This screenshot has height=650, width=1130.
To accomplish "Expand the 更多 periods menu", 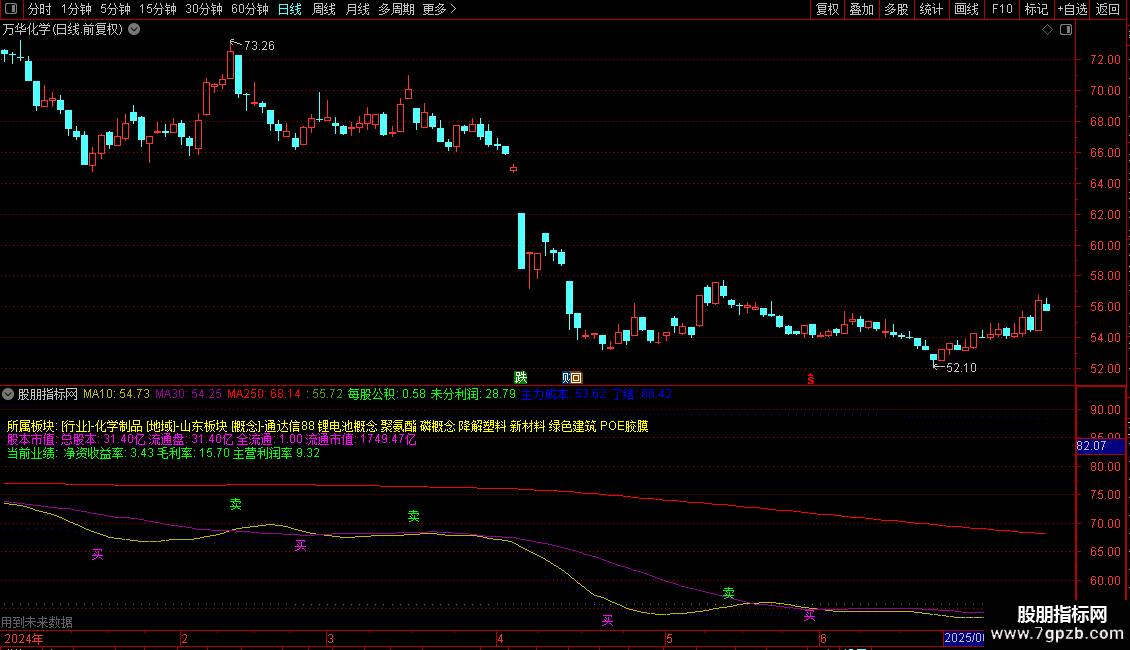I will point(439,9).
